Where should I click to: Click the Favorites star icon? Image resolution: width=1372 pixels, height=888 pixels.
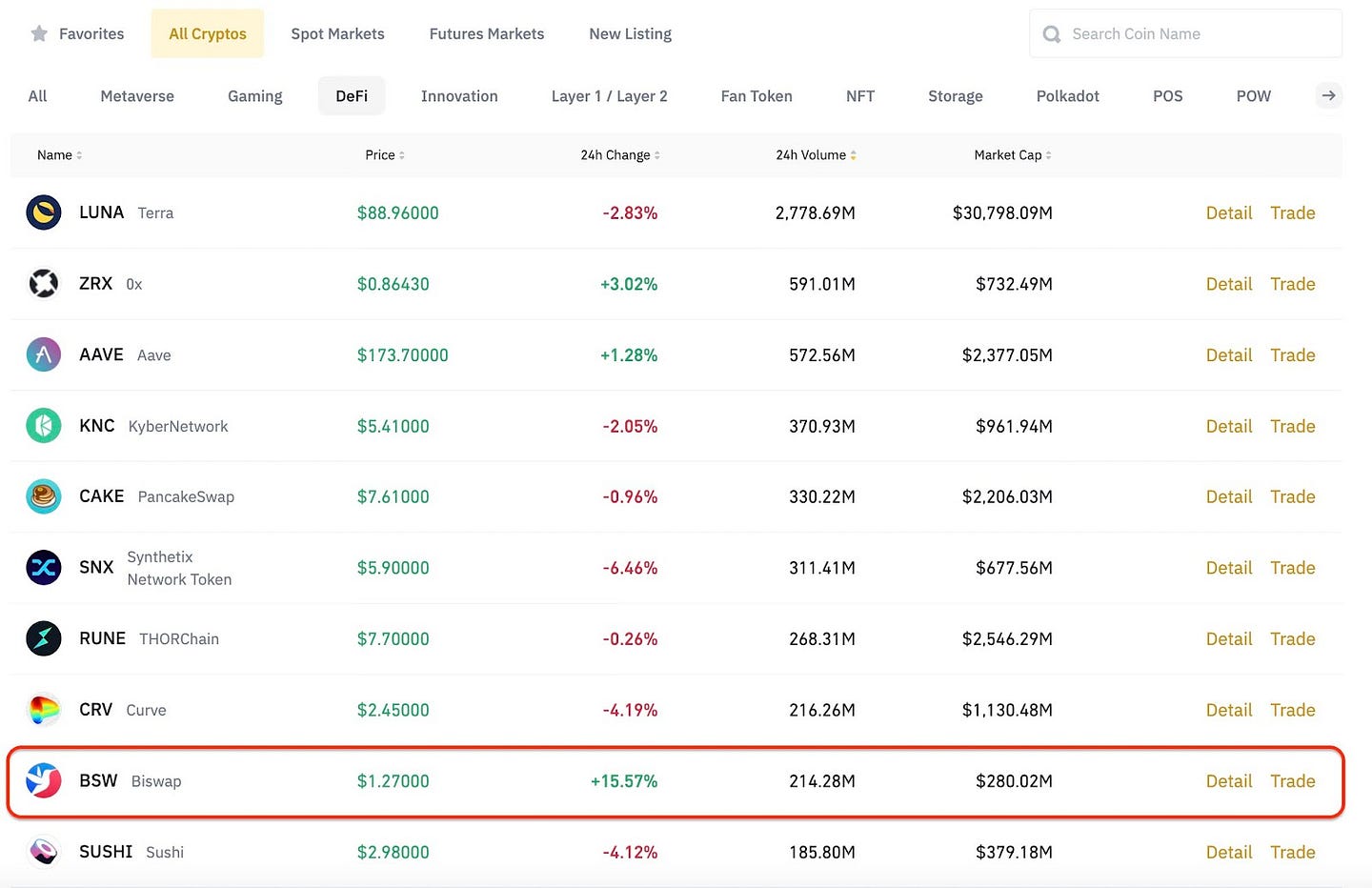(x=39, y=34)
